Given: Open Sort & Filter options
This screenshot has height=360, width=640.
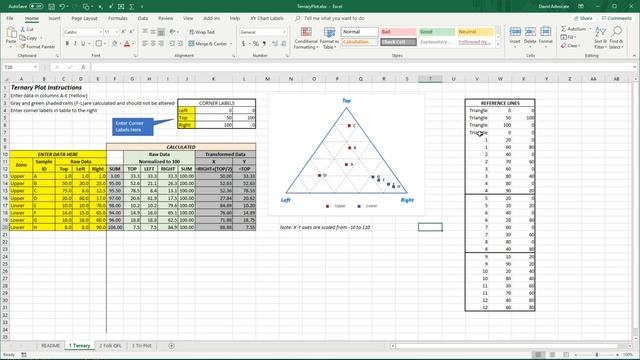Looking at the screenshot, I should pyautogui.click(x=600, y=38).
